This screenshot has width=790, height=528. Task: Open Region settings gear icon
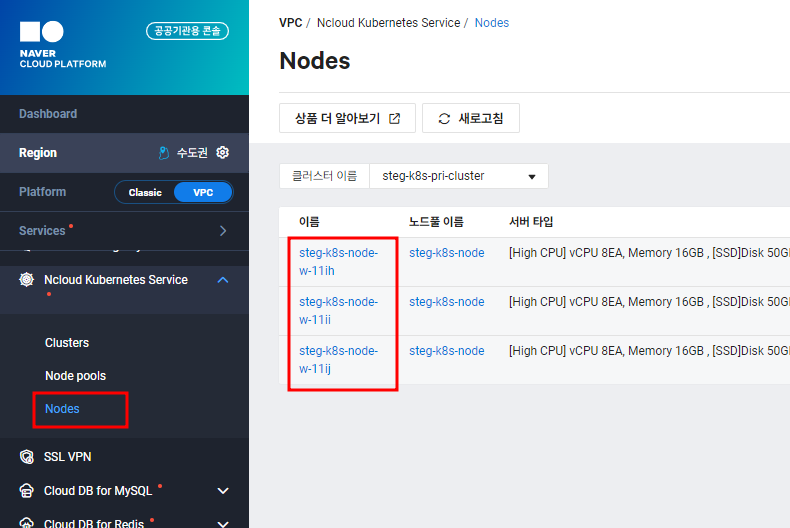[x=223, y=153]
